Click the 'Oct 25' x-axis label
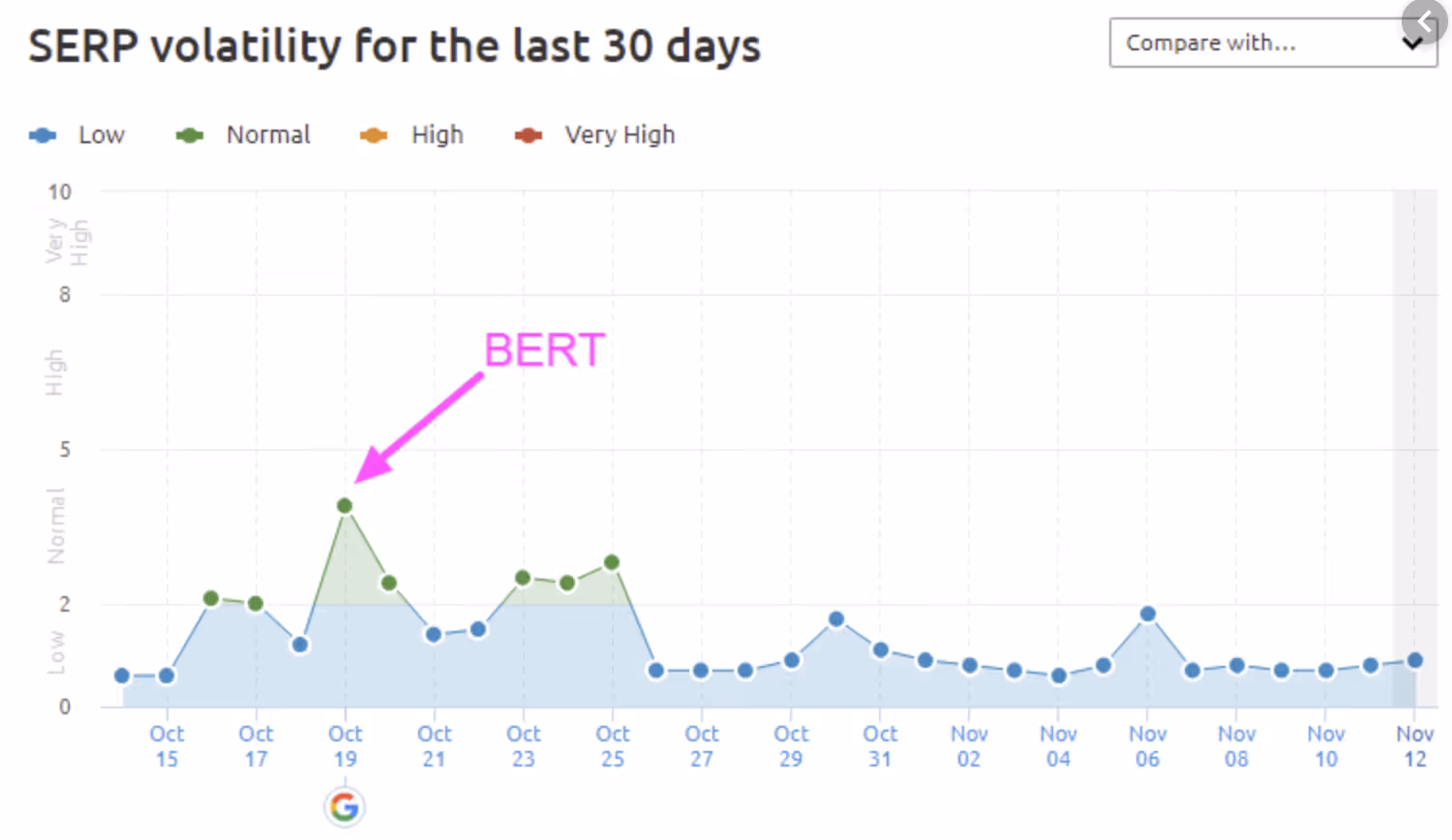The width and height of the screenshot is (1452, 840). click(613, 746)
